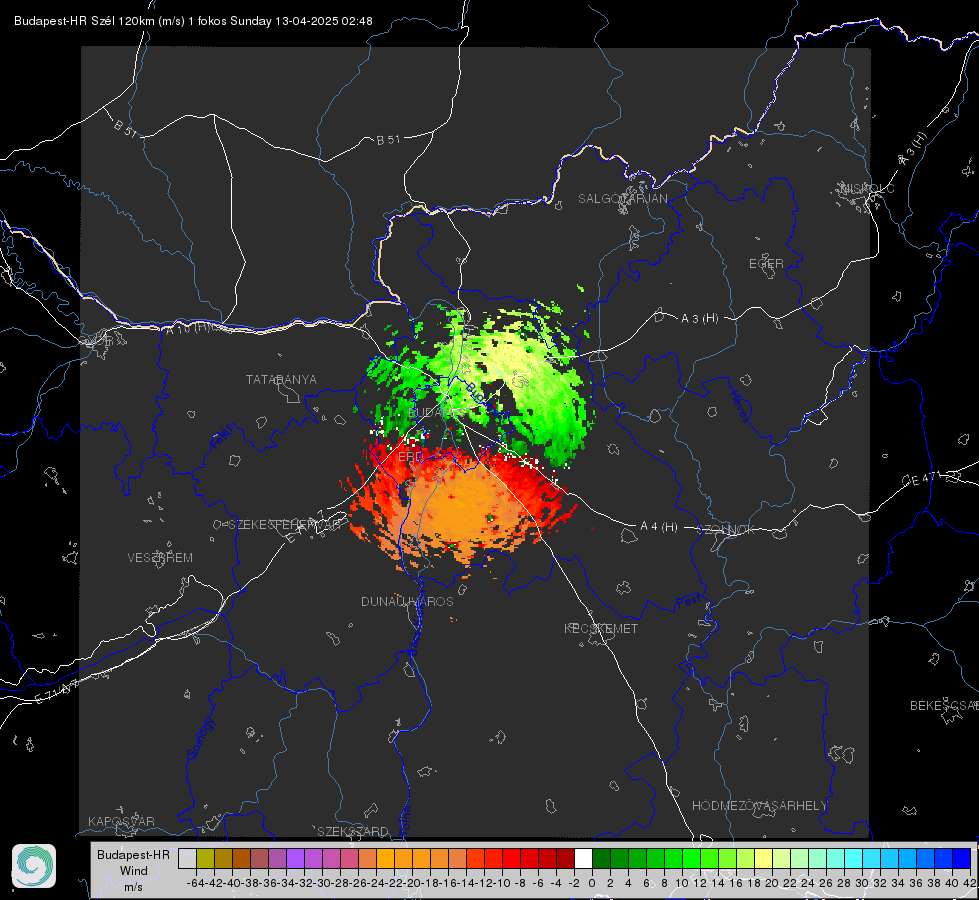Select the yellow swatch between 18 and 20

764,858
